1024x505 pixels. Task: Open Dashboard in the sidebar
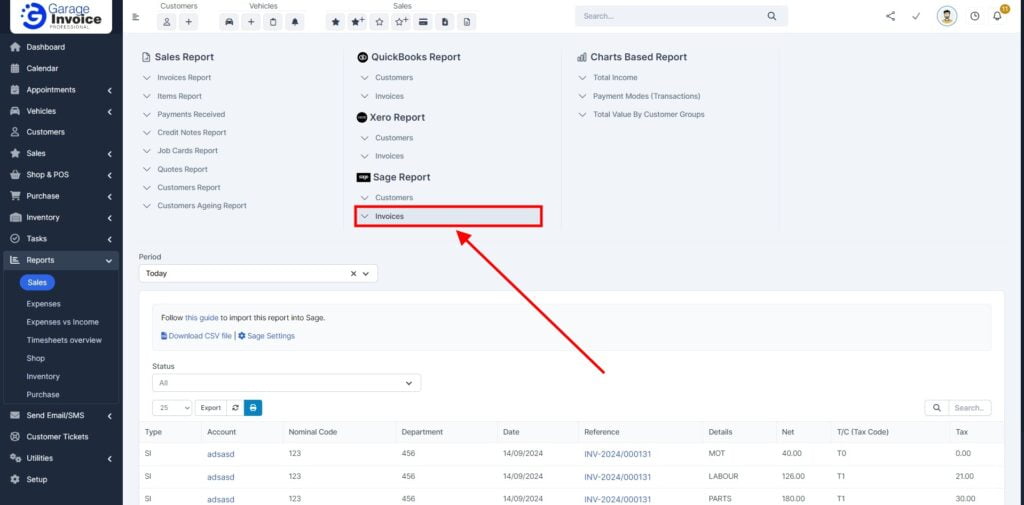[x=46, y=47]
